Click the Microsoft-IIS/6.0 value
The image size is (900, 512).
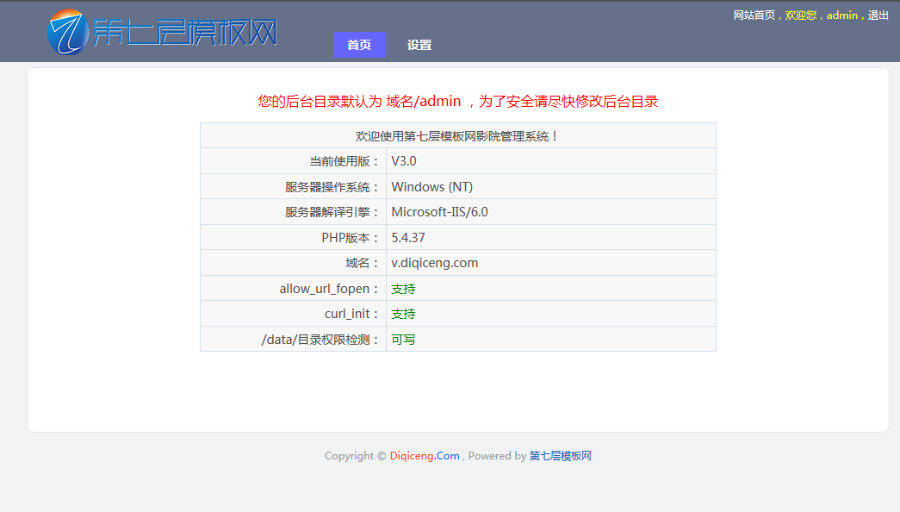[x=440, y=212]
